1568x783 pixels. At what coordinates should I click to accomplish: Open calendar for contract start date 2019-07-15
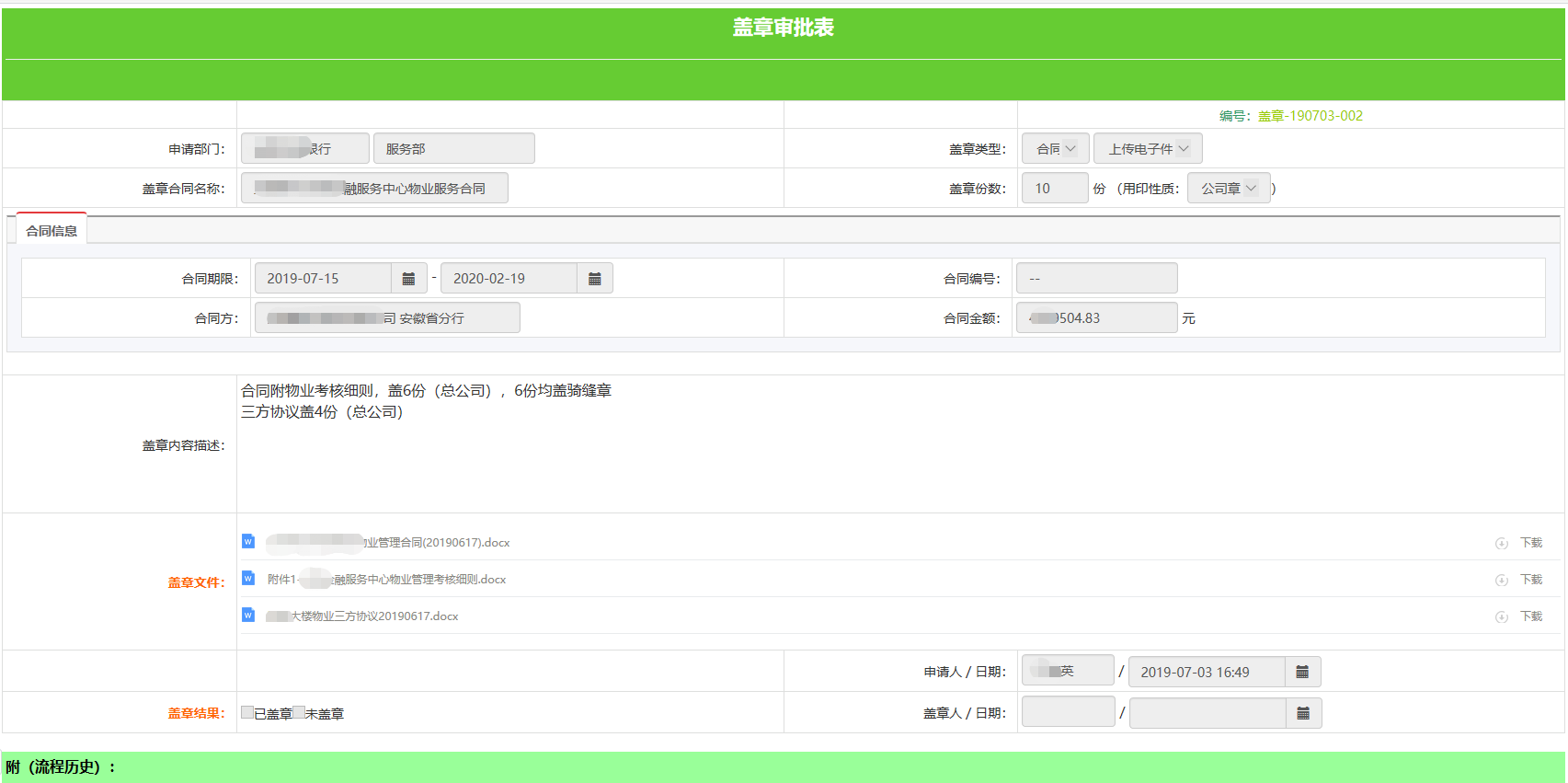point(408,279)
